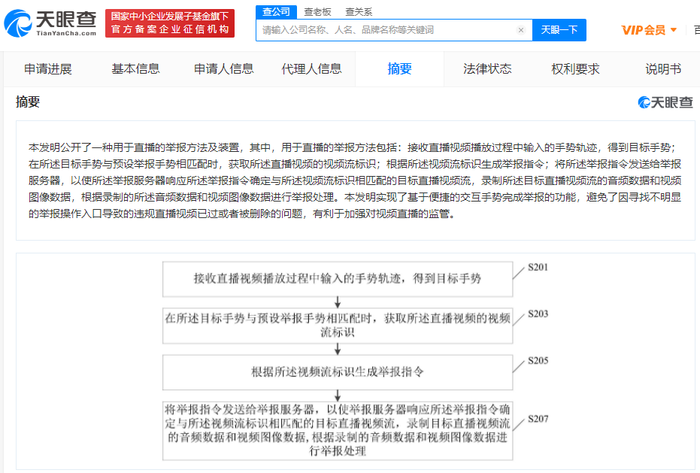
Task: Go to the 权利要求 section tab
Action: [575, 69]
